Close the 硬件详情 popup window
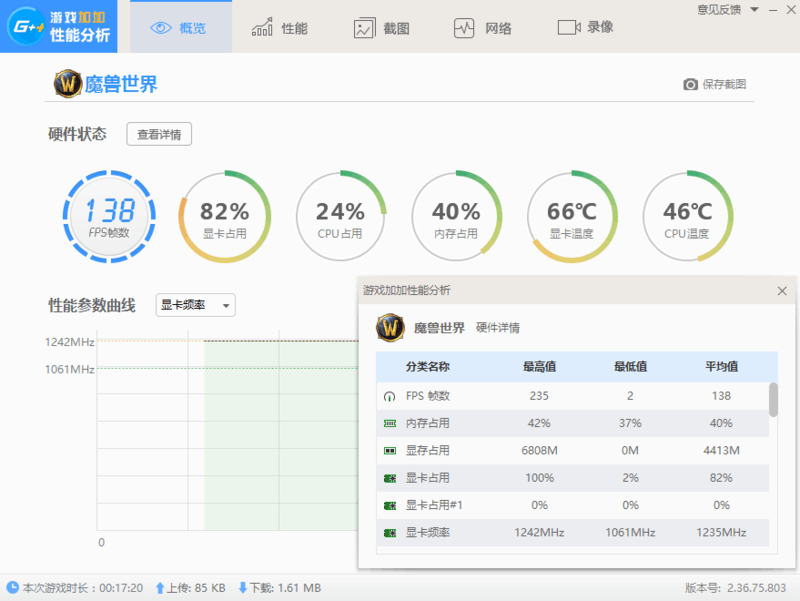This screenshot has height=601, width=800. click(782, 290)
